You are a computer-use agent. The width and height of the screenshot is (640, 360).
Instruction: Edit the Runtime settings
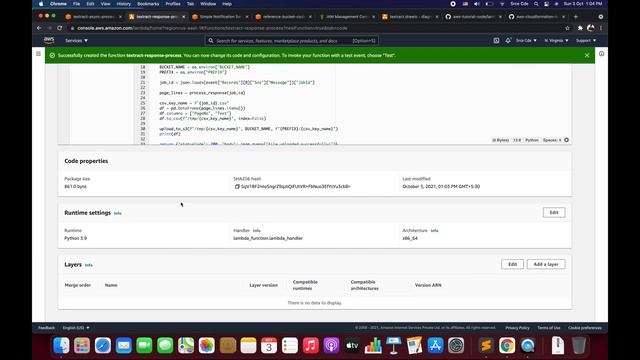coord(554,213)
